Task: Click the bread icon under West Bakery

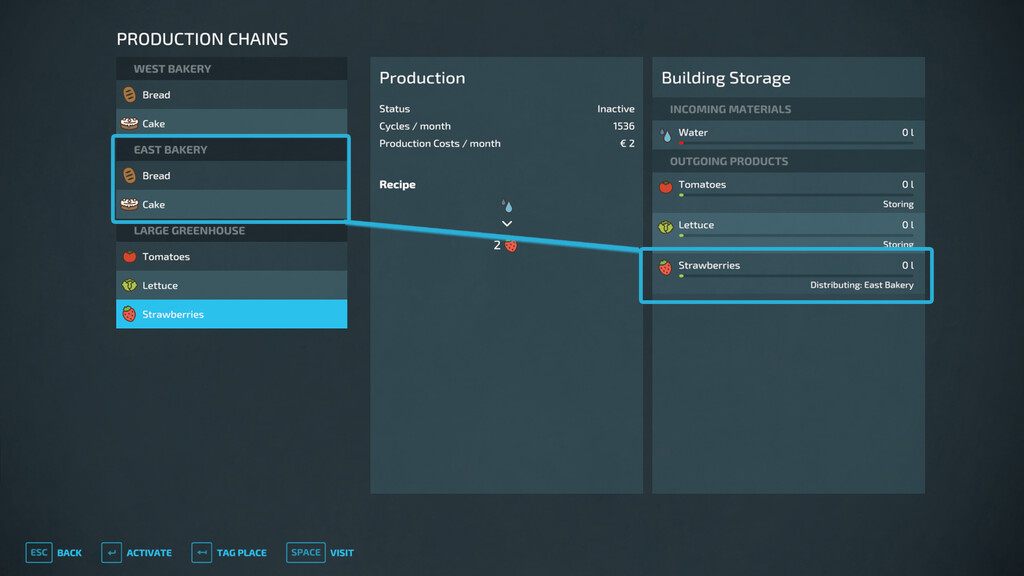Action: [x=129, y=95]
